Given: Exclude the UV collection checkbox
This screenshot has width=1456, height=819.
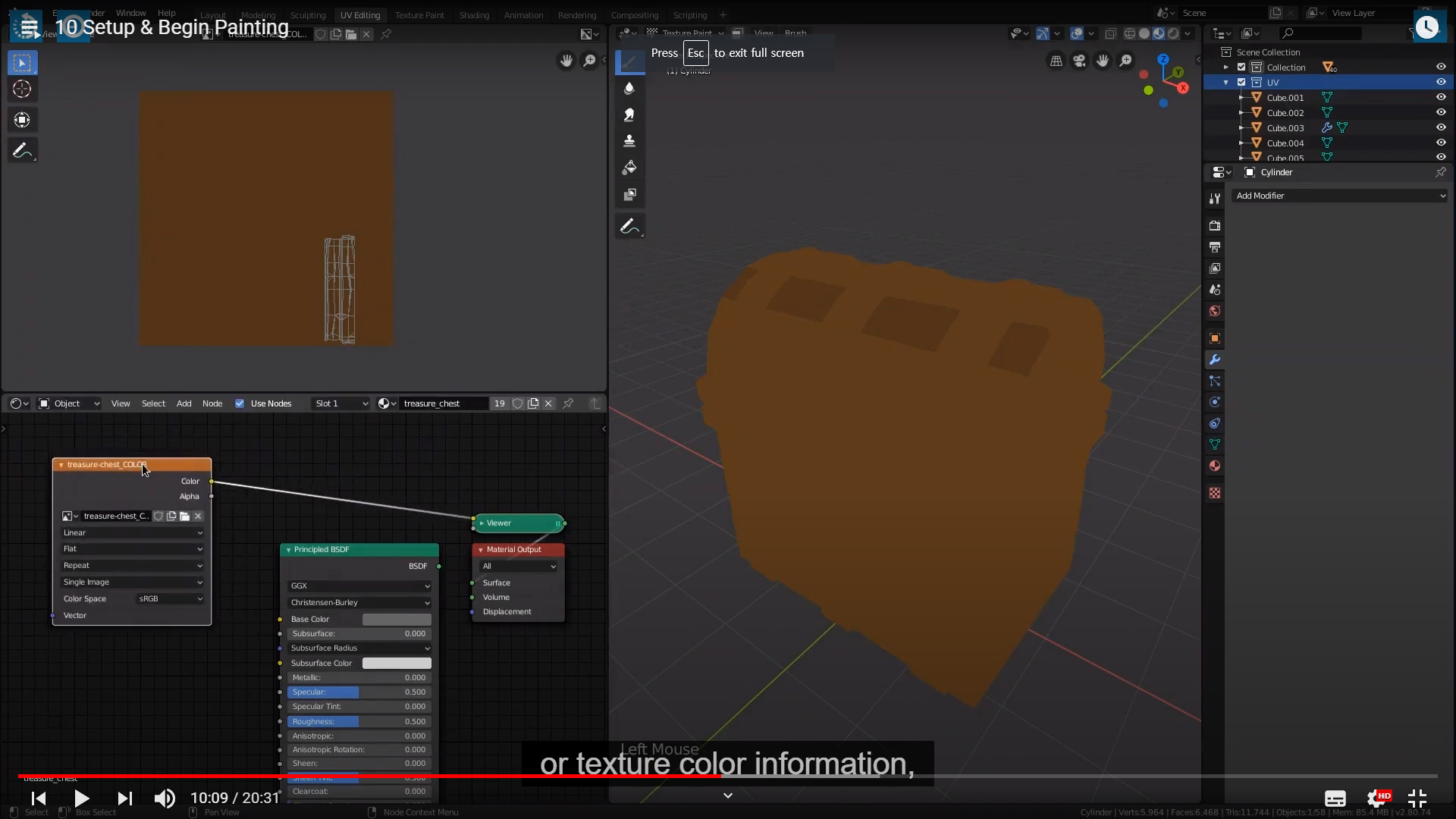Looking at the screenshot, I should pyautogui.click(x=1241, y=82).
